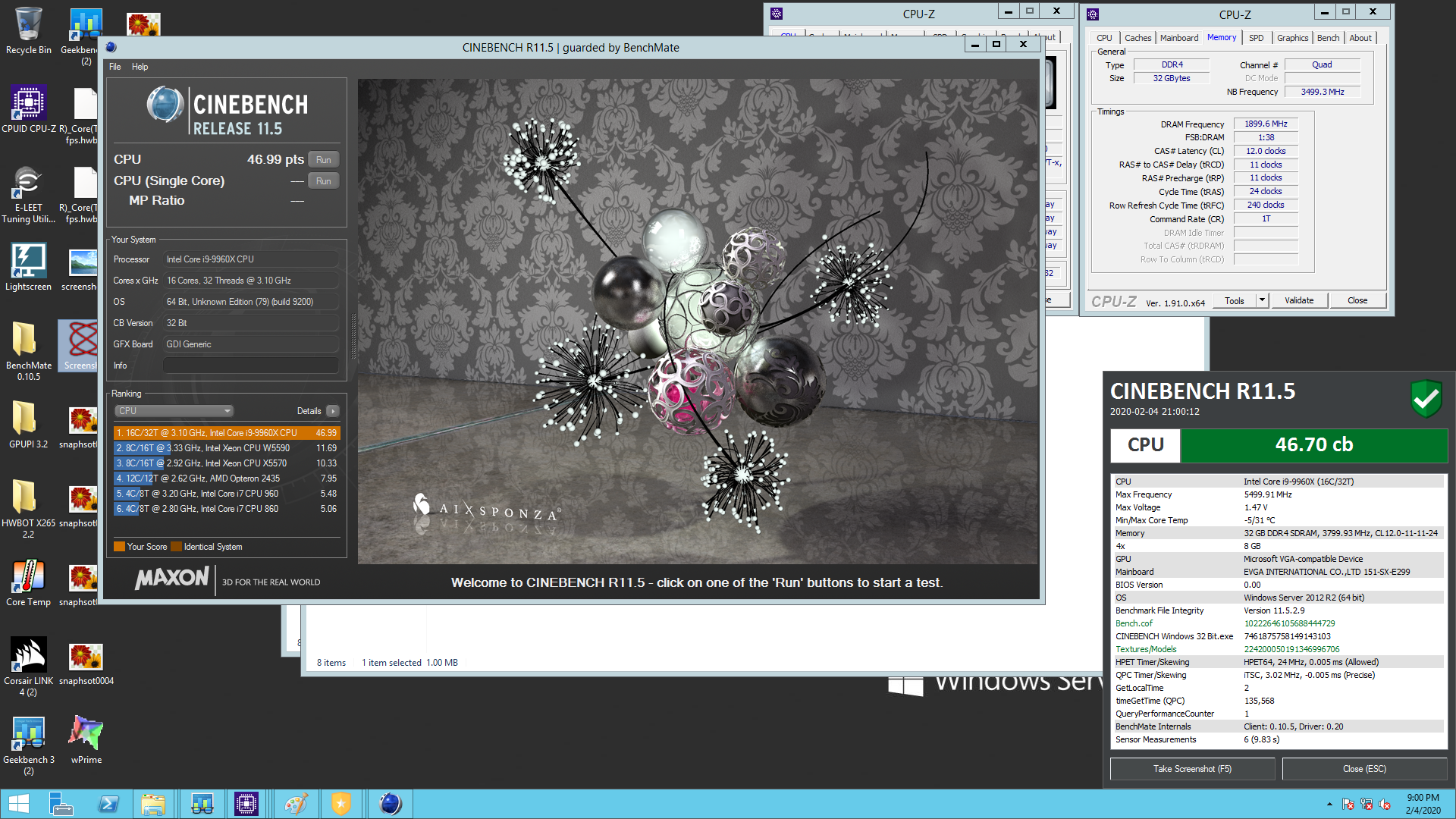Click the Windows Start button

(x=19, y=804)
